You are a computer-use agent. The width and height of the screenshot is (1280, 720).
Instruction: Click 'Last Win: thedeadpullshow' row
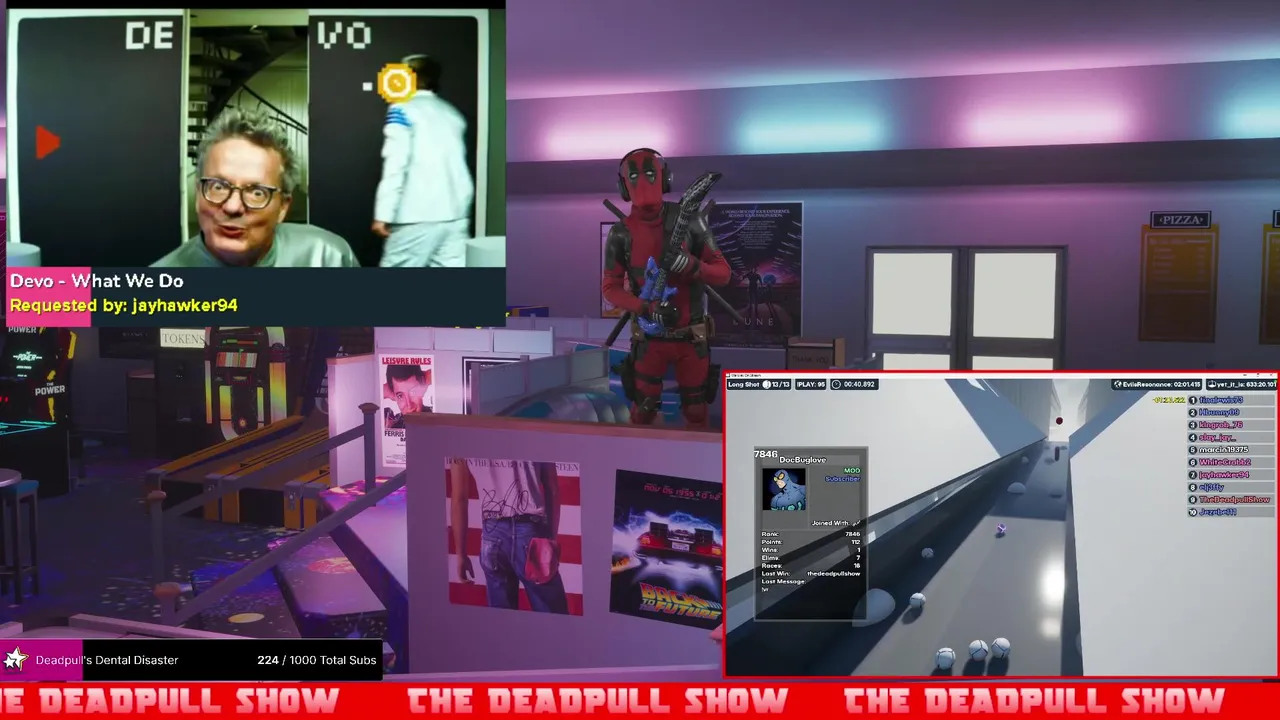[811, 574]
